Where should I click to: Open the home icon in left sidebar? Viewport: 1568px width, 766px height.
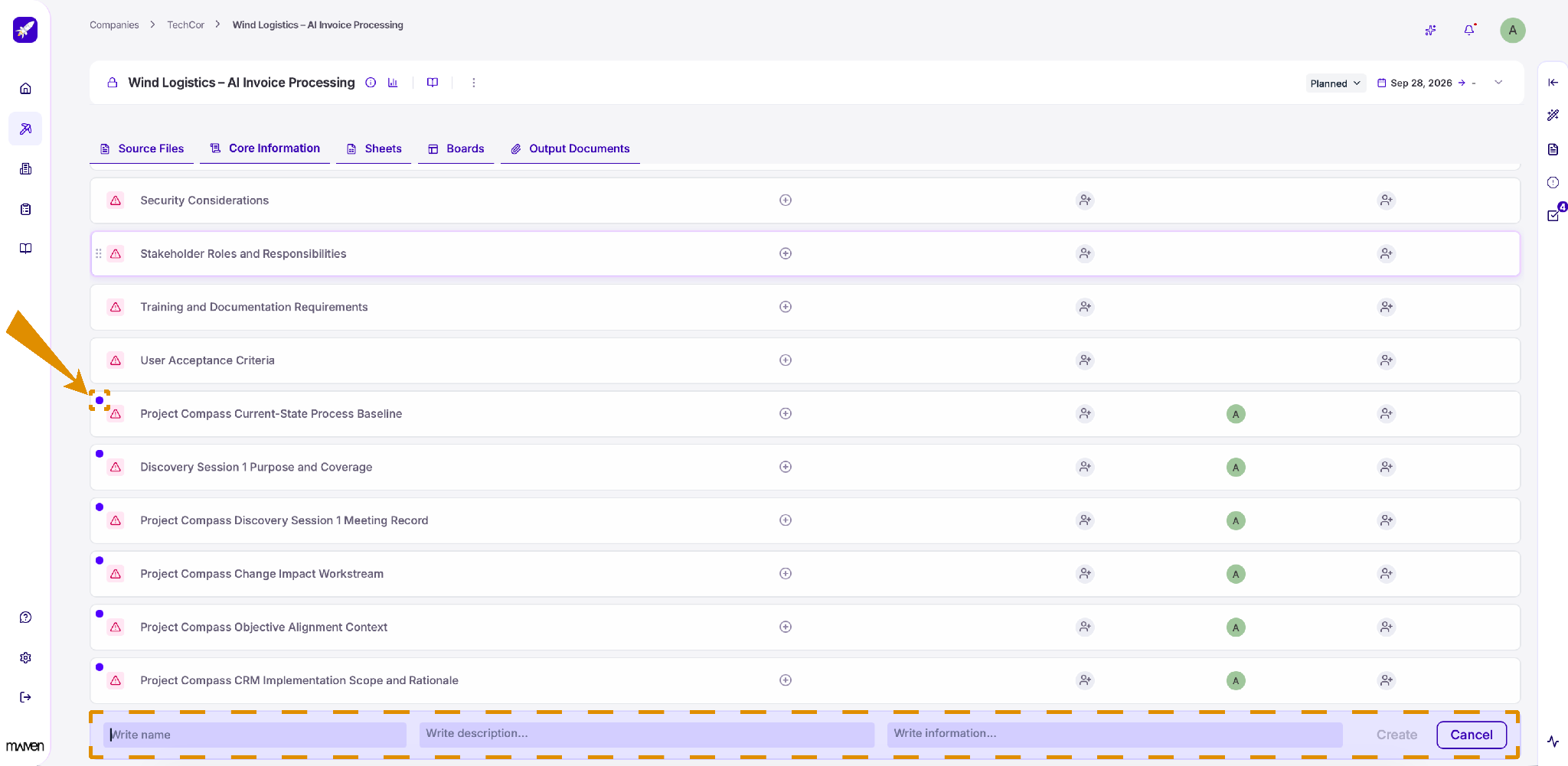coord(25,89)
